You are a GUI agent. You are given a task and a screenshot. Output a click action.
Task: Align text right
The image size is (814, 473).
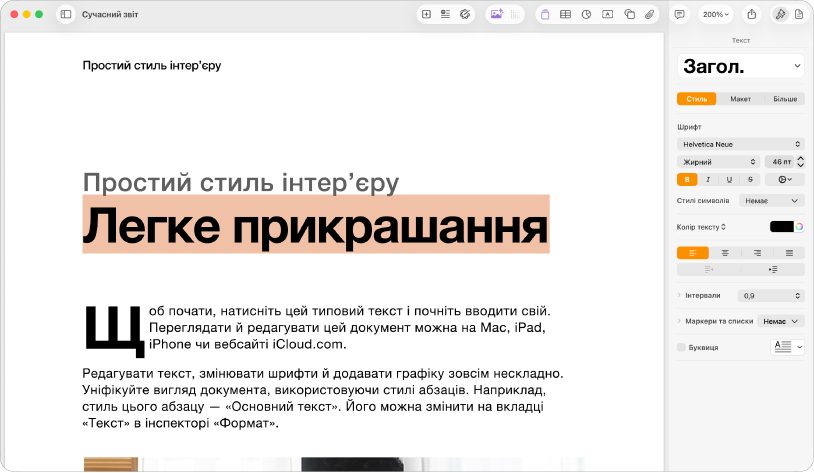757,253
